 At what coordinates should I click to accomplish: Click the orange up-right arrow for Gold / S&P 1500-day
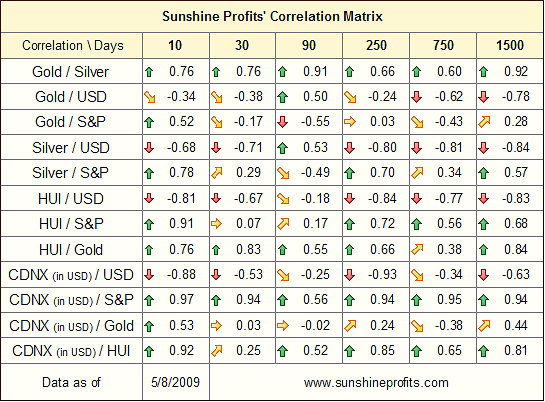click(x=484, y=122)
